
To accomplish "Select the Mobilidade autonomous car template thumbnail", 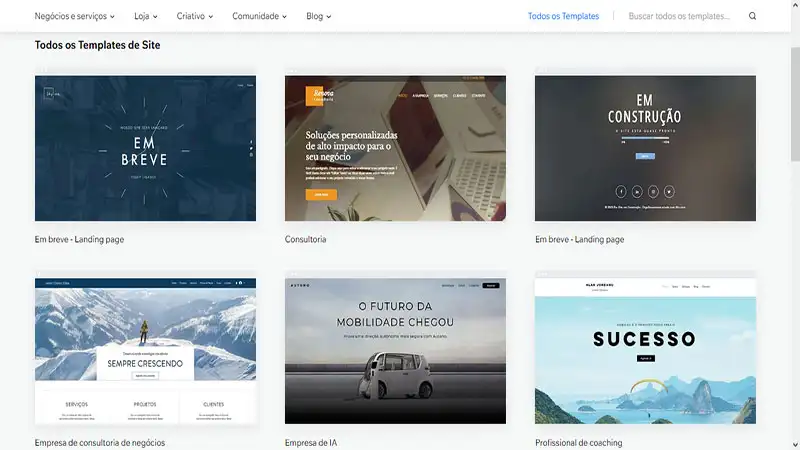I will 395,351.
